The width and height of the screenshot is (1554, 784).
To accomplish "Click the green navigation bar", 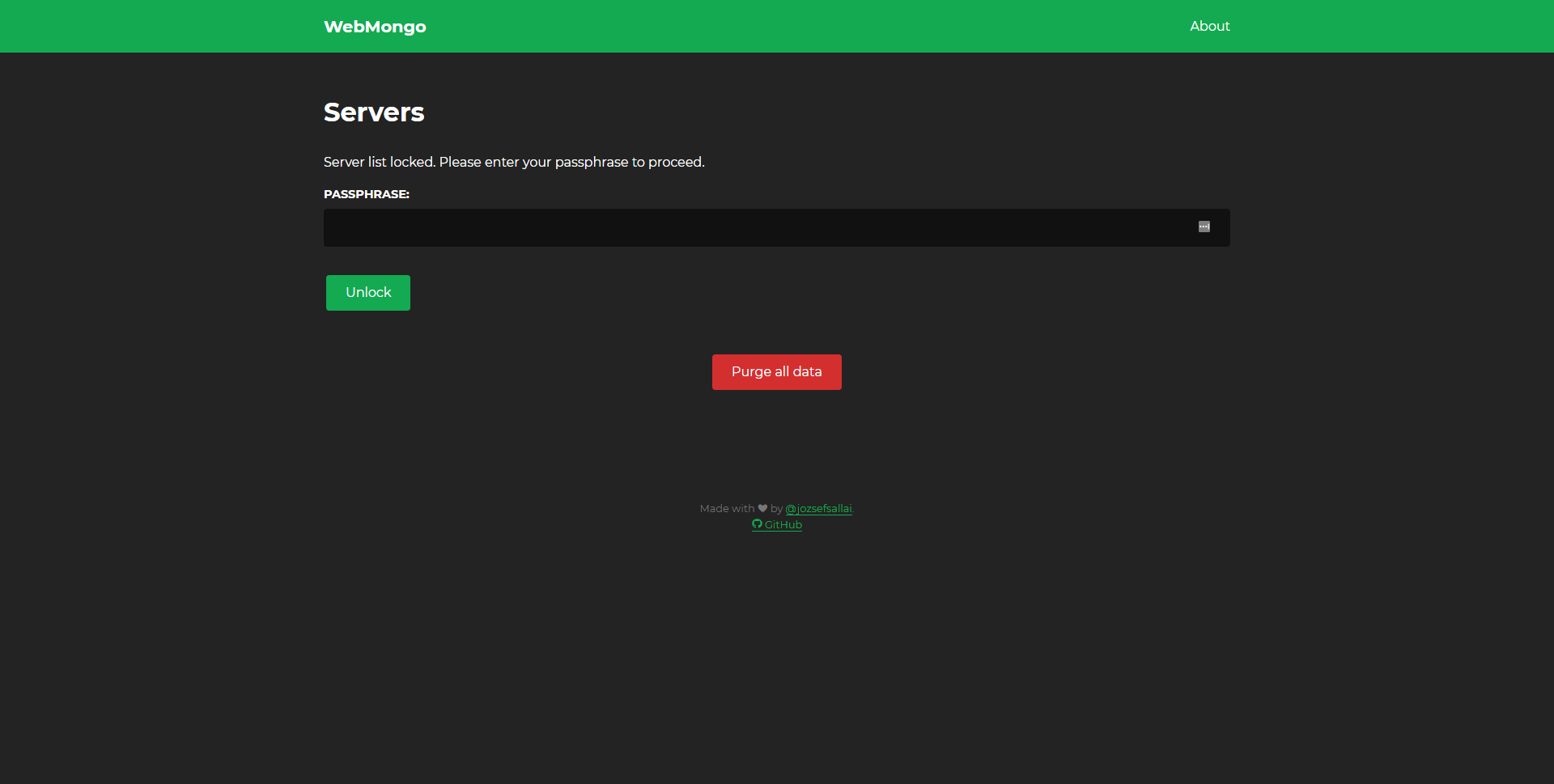I will (x=777, y=26).
